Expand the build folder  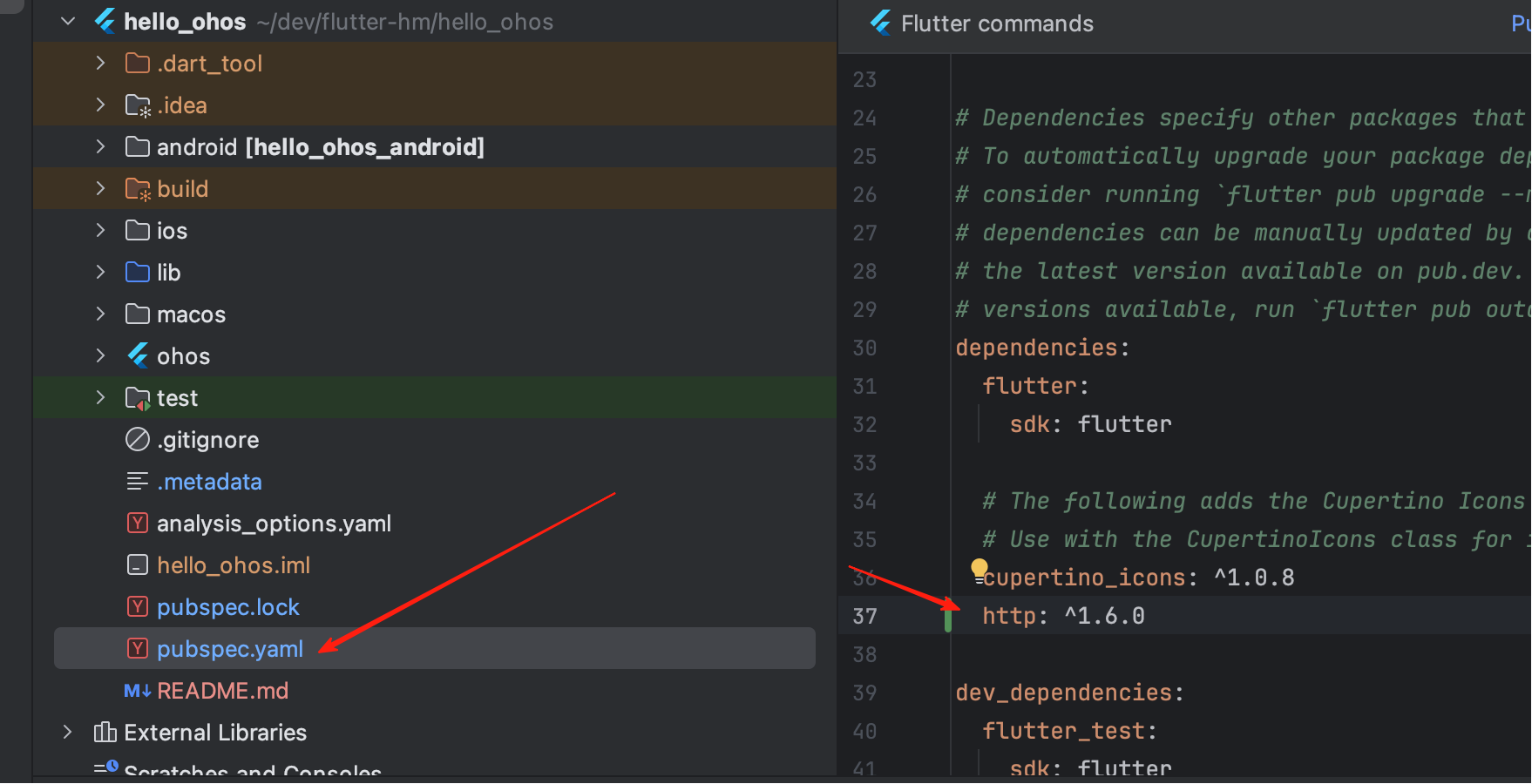point(100,188)
